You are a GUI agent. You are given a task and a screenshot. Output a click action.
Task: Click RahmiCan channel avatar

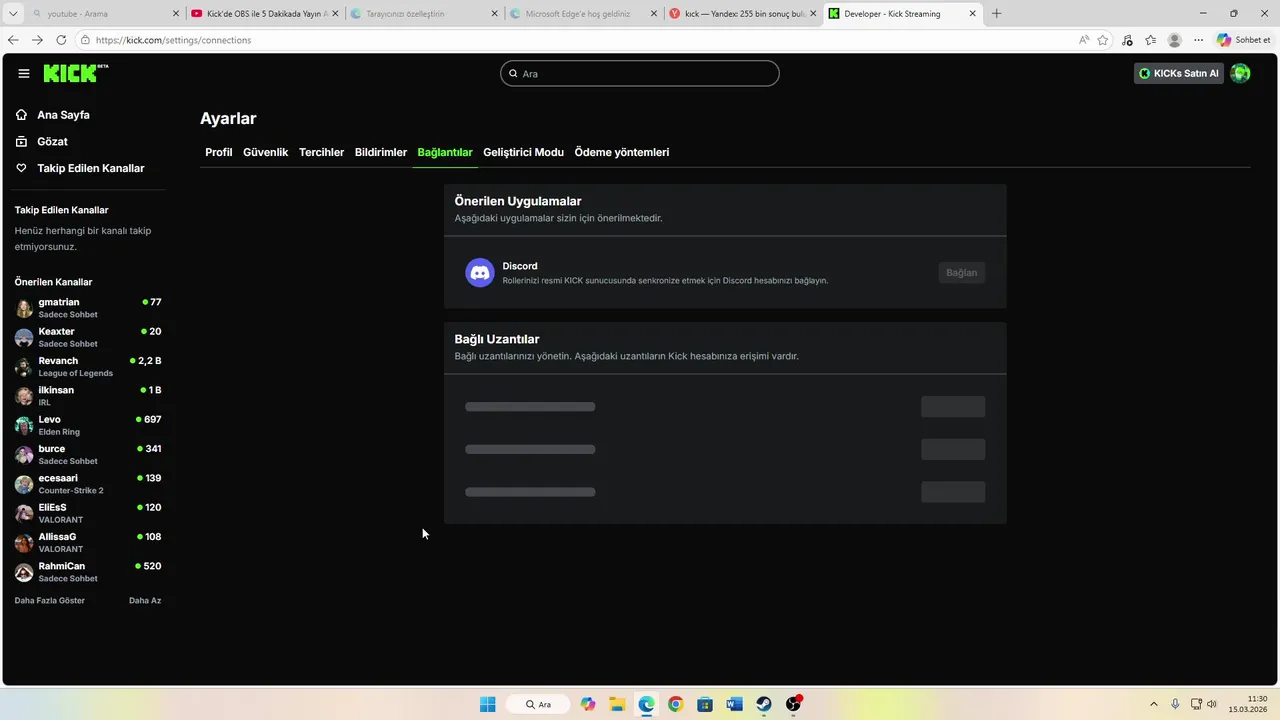(24, 572)
